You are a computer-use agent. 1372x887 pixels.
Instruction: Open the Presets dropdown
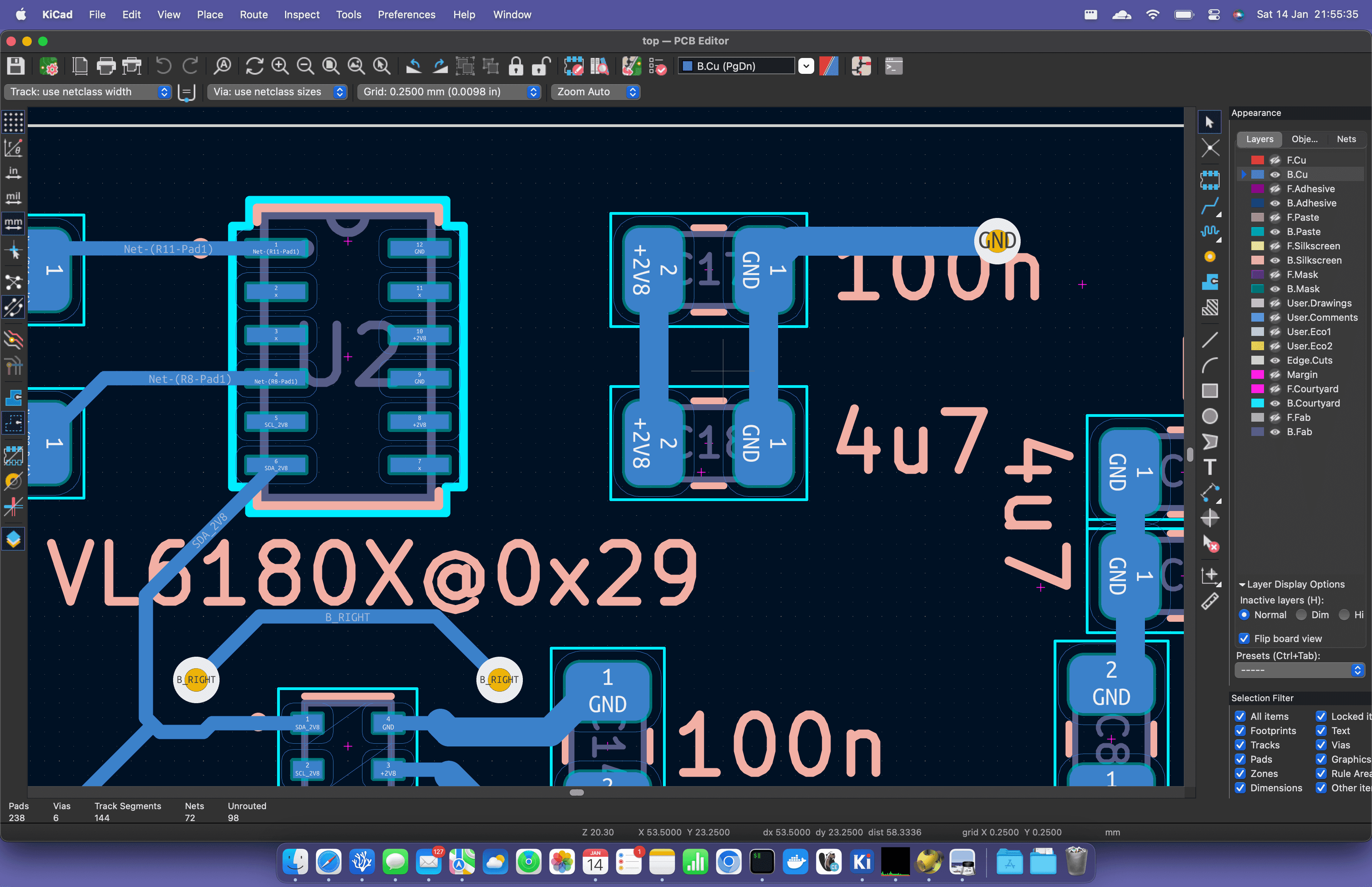pyautogui.click(x=1300, y=671)
